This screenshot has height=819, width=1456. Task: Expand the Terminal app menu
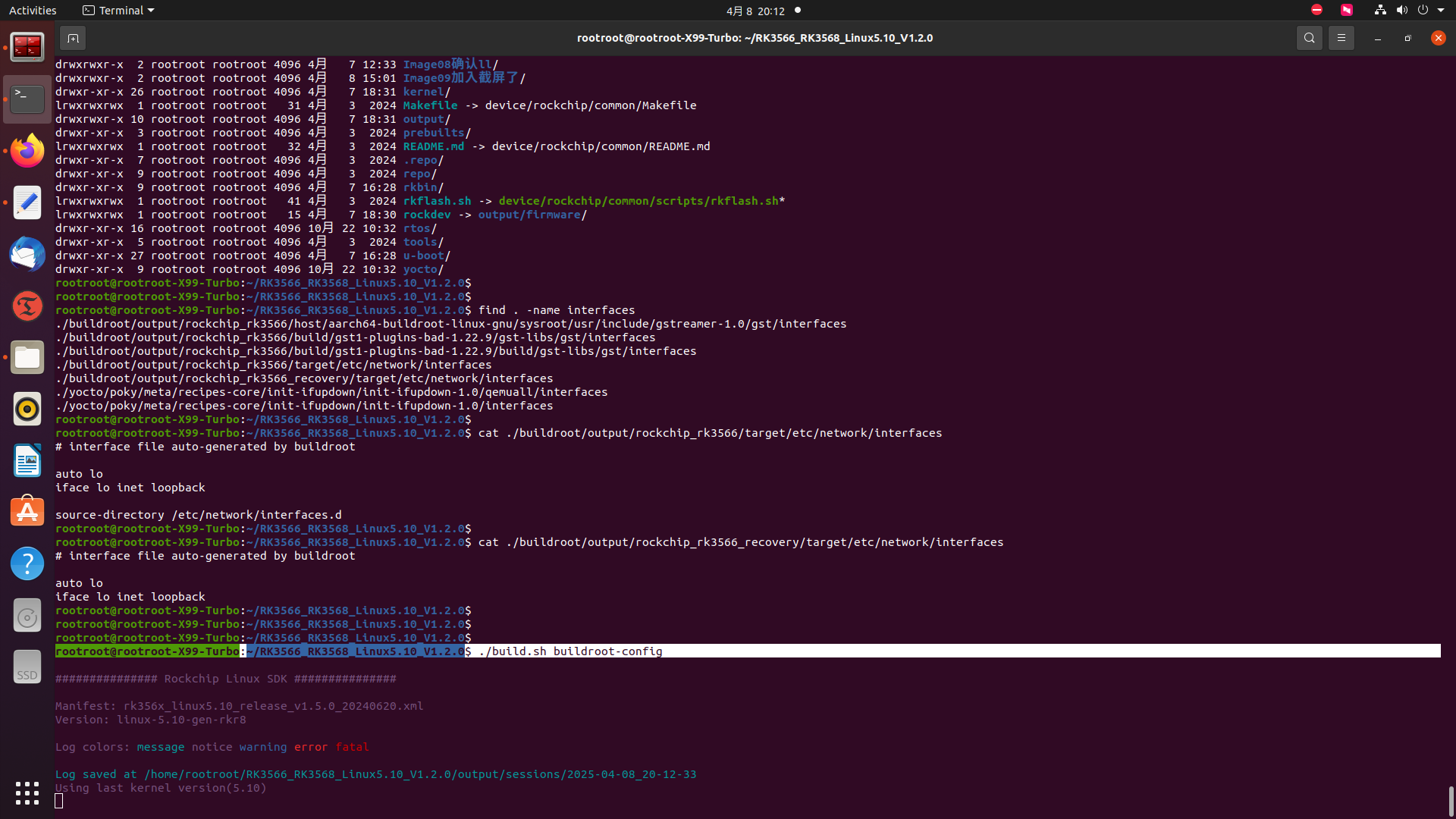click(x=118, y=11)
